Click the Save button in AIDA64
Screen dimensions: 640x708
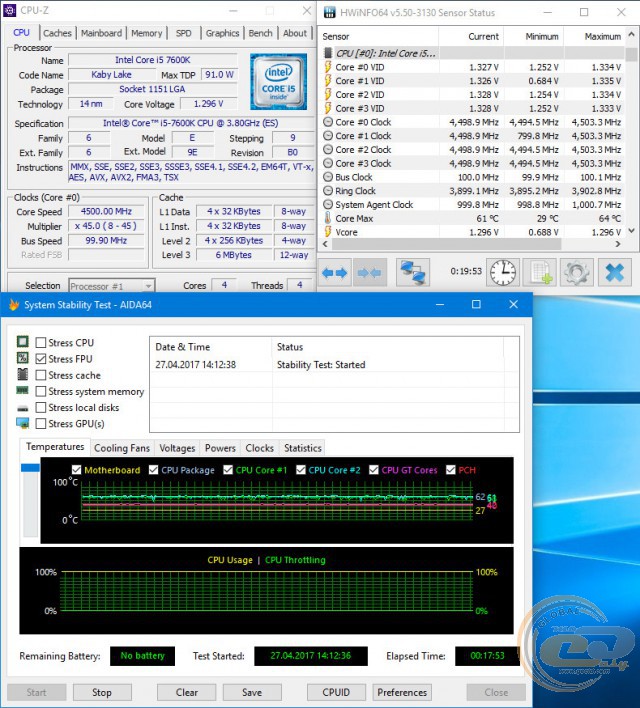pyautogui.click(x=252, y=692)
